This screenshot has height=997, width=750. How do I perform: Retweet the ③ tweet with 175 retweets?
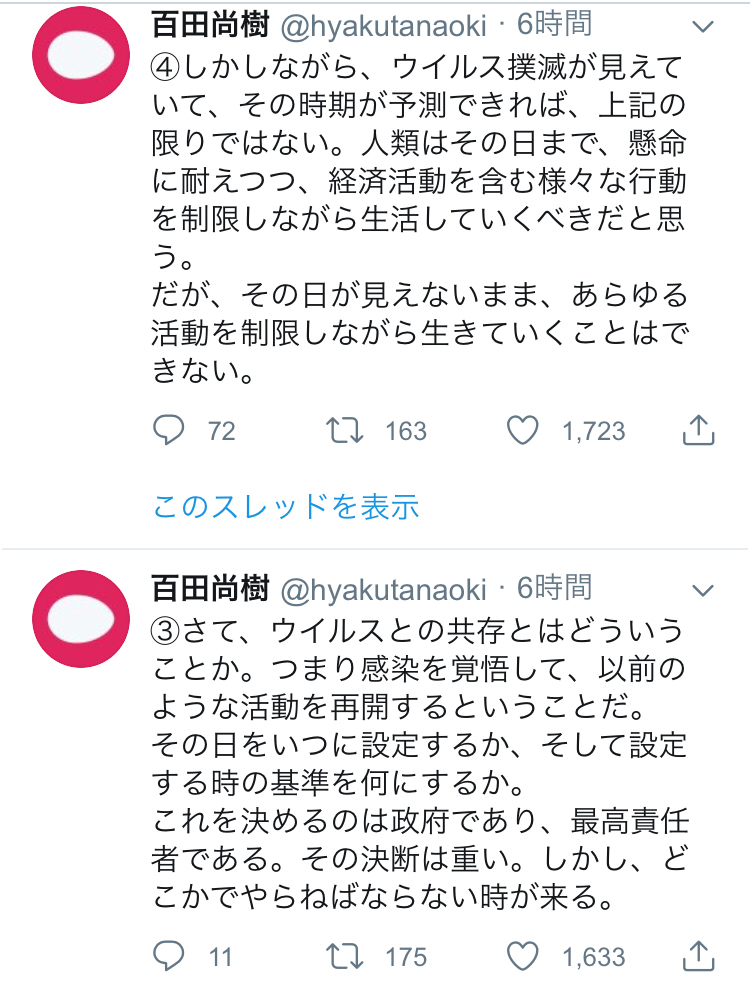point(346,955)
